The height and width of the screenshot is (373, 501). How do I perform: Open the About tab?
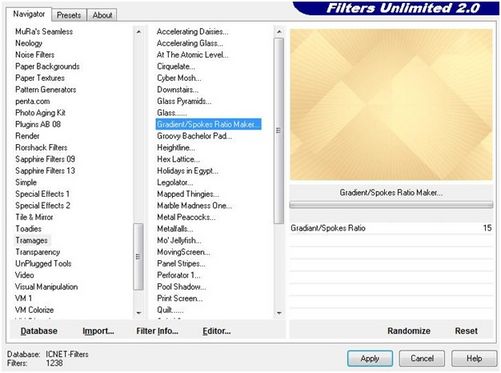(102, 15)
